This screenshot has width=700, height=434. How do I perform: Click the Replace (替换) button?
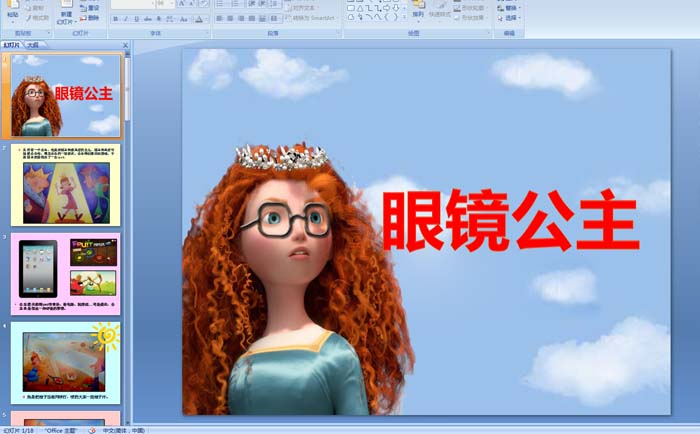[508, 8]
